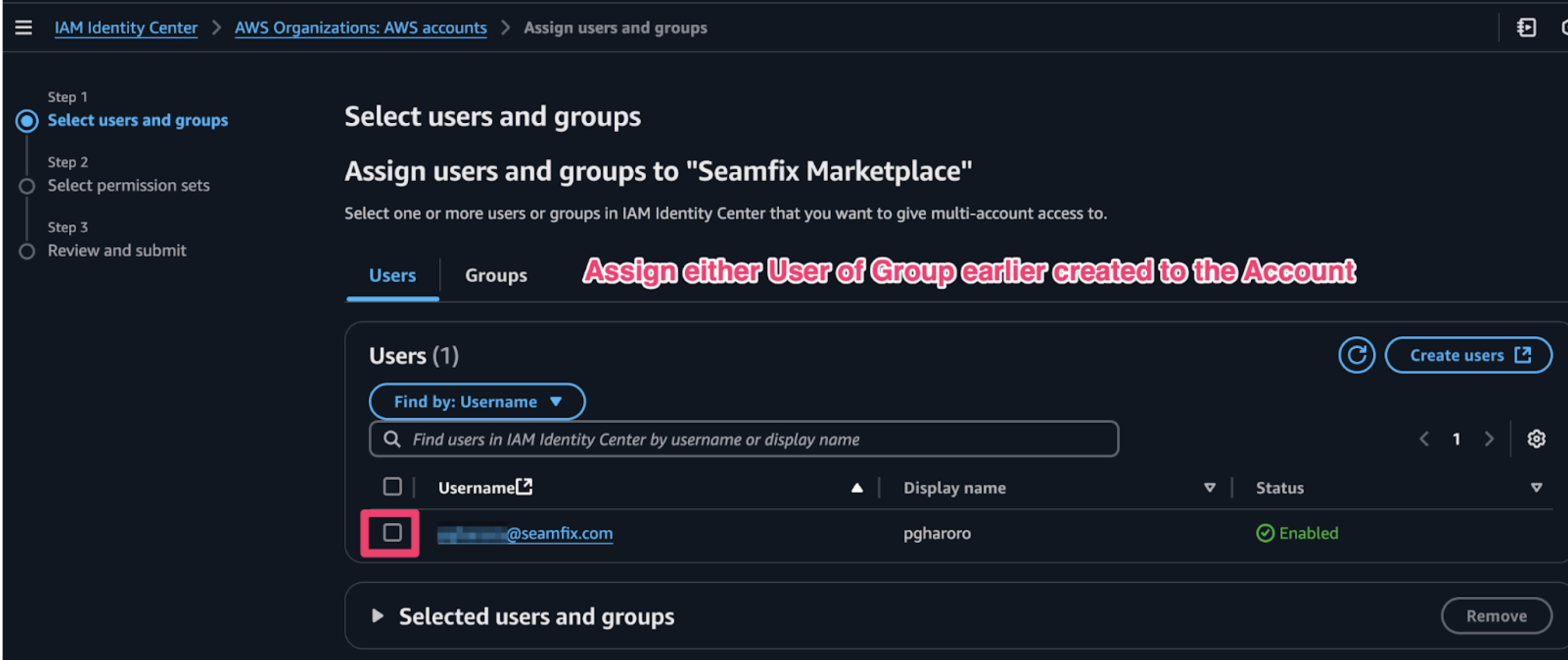Expand Selected users and groups section

click(x=378, y=616)
